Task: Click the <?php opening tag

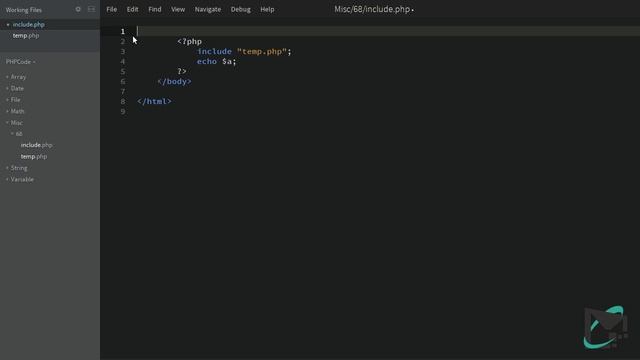Action: coord(189,41)
